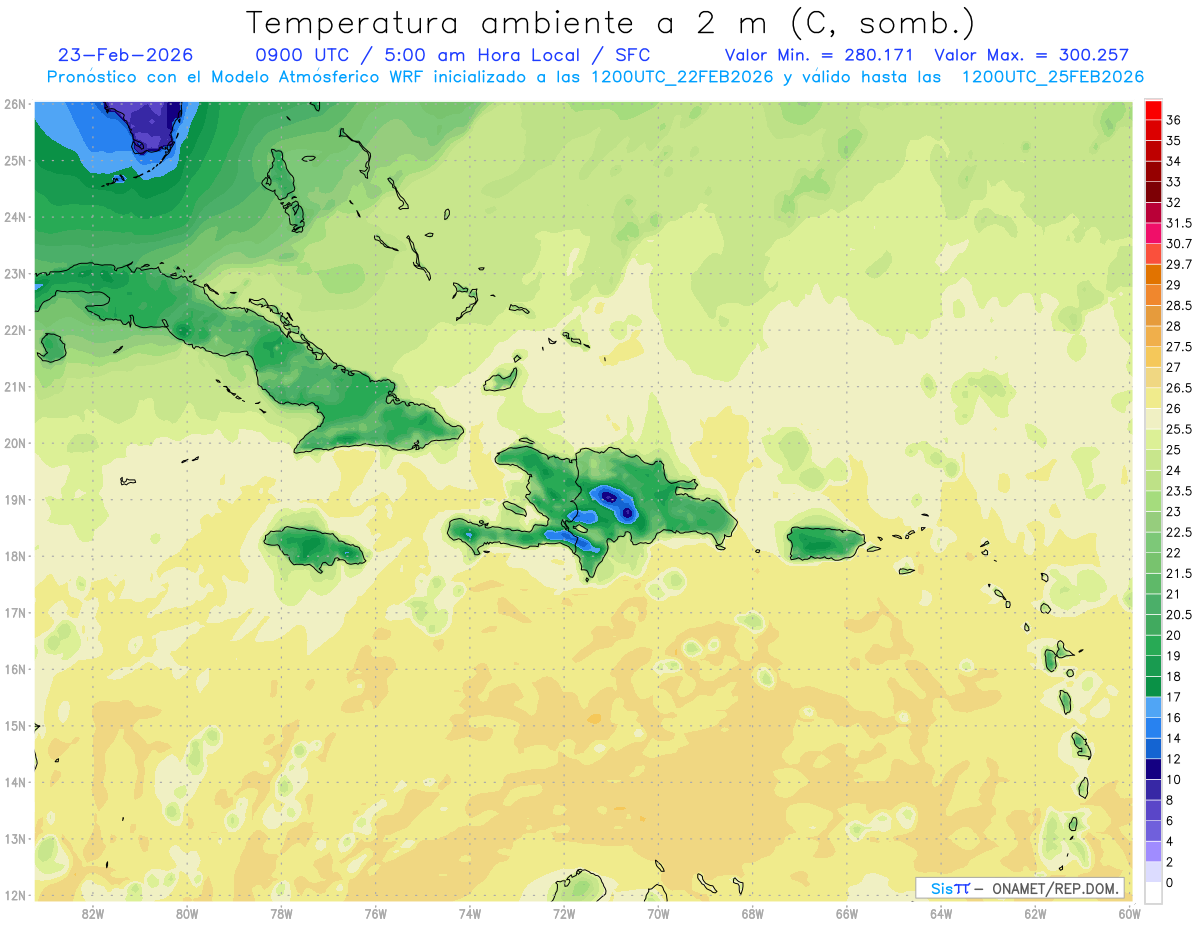Click the 23N latitude axis label
Viewport: 1200px width, 927px height.
click(14, 273)
